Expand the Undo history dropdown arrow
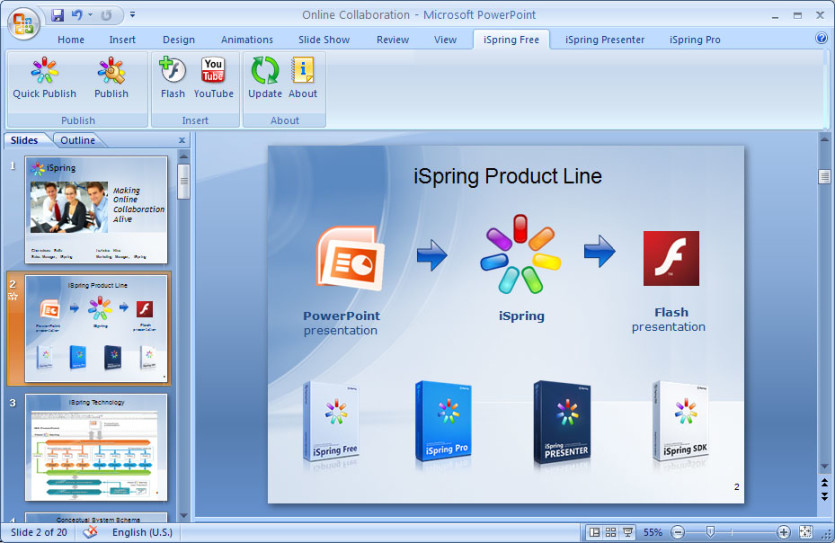The width and height of the screenshot is (835, 543). click(90, 15)
